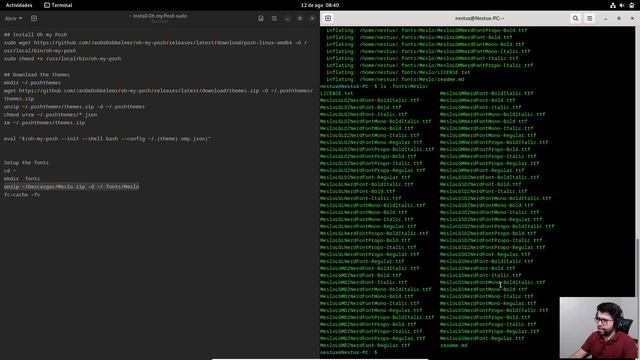Click MesloLGSNerdFont-Regular.ttf in listing

[x=482, y=338]
